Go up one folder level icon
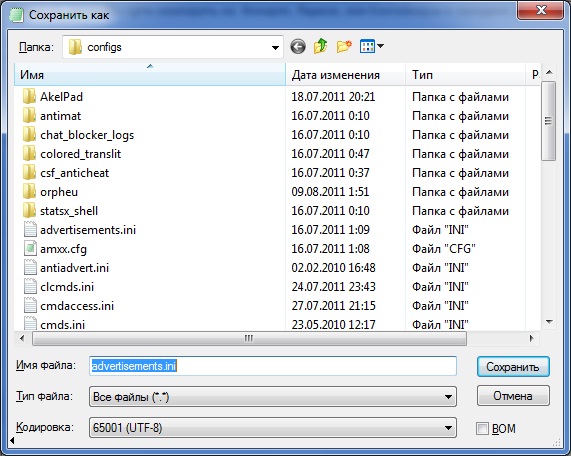This screenshot has width=571, height=456. pyautogui.click(x=320, y=46)
